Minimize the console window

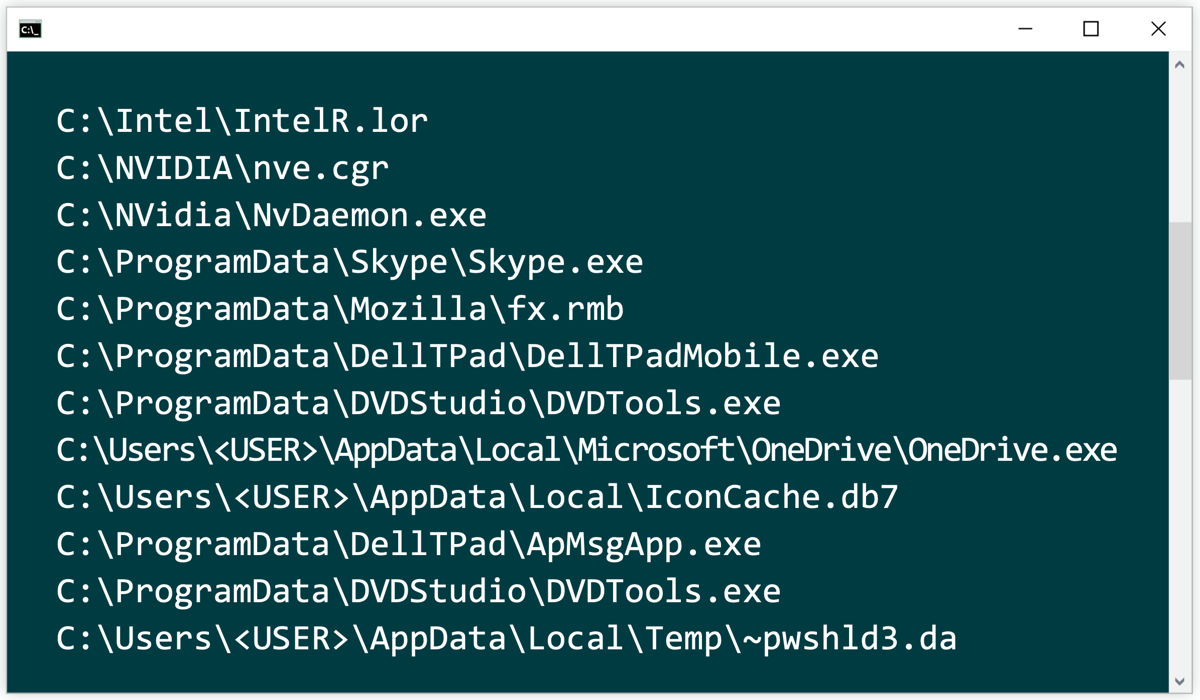point(1023,30)
